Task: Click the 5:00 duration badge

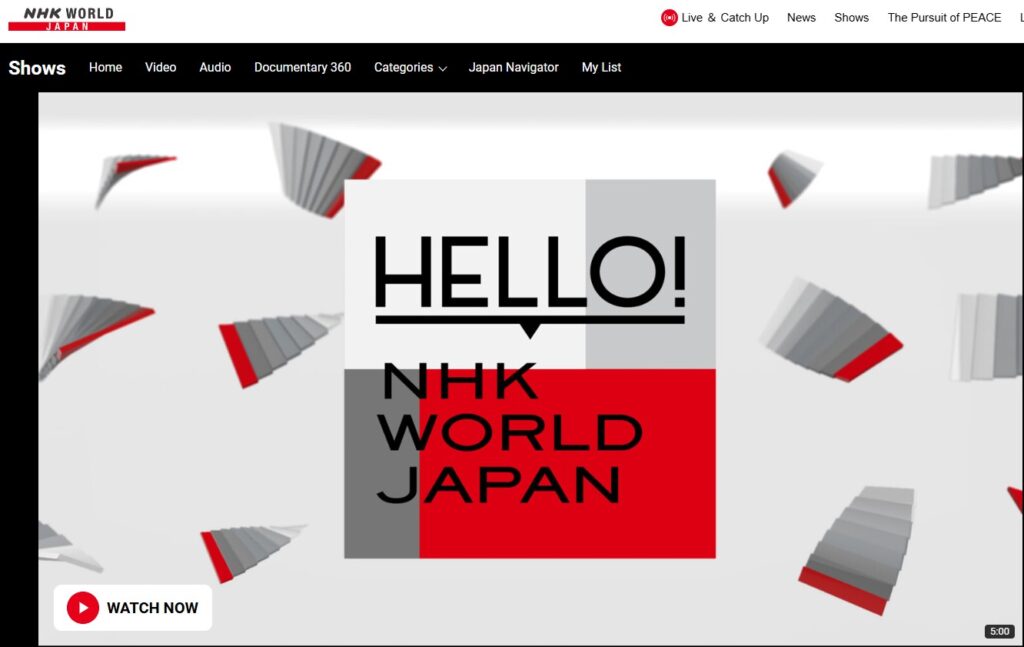Action: (x=998, y=631)
